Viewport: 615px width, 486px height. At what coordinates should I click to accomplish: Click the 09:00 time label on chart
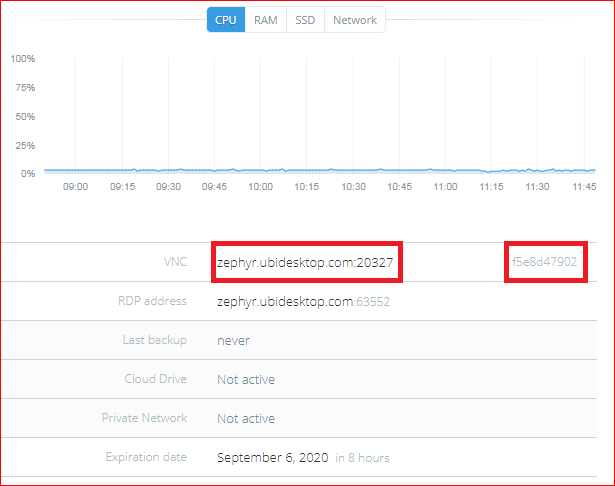75,187
